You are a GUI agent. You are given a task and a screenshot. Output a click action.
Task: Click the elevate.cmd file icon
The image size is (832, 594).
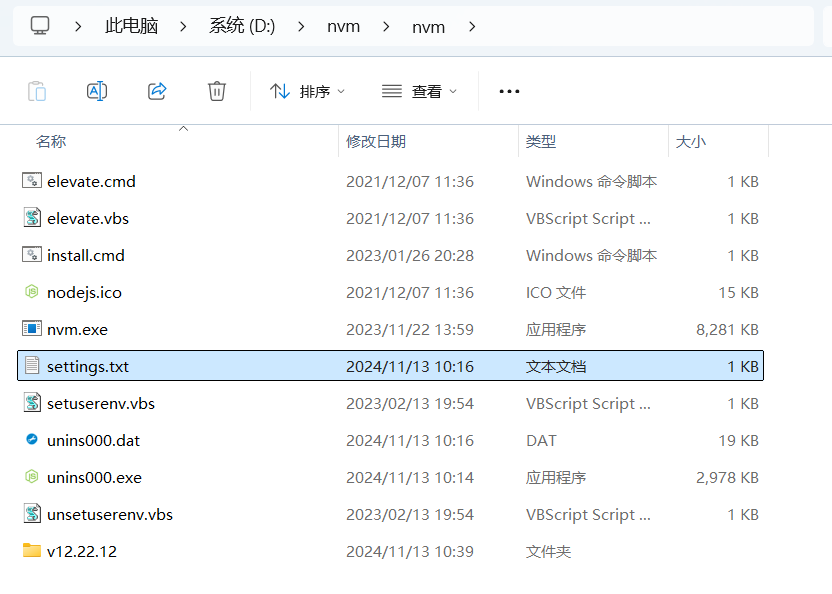(x=32, y=181)
